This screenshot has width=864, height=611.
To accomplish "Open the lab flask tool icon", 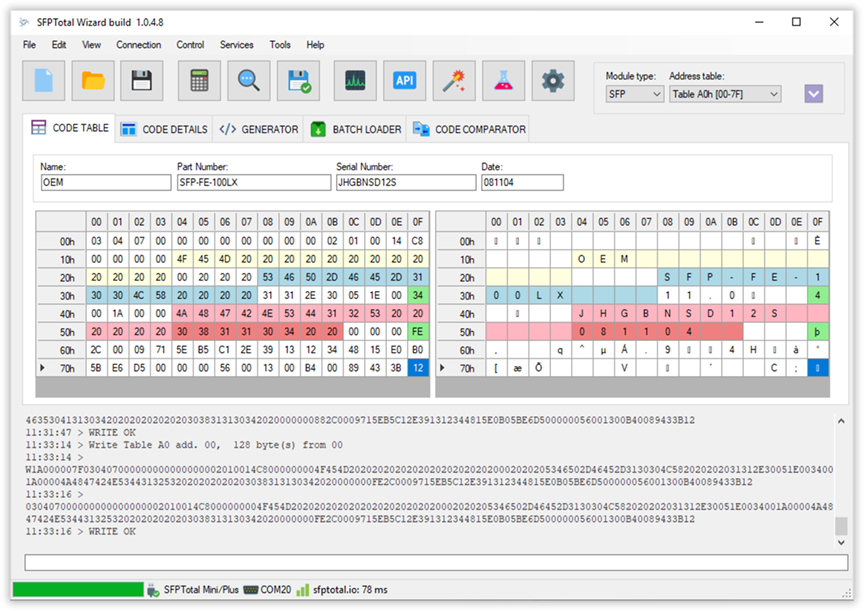I will click(503, 81).
